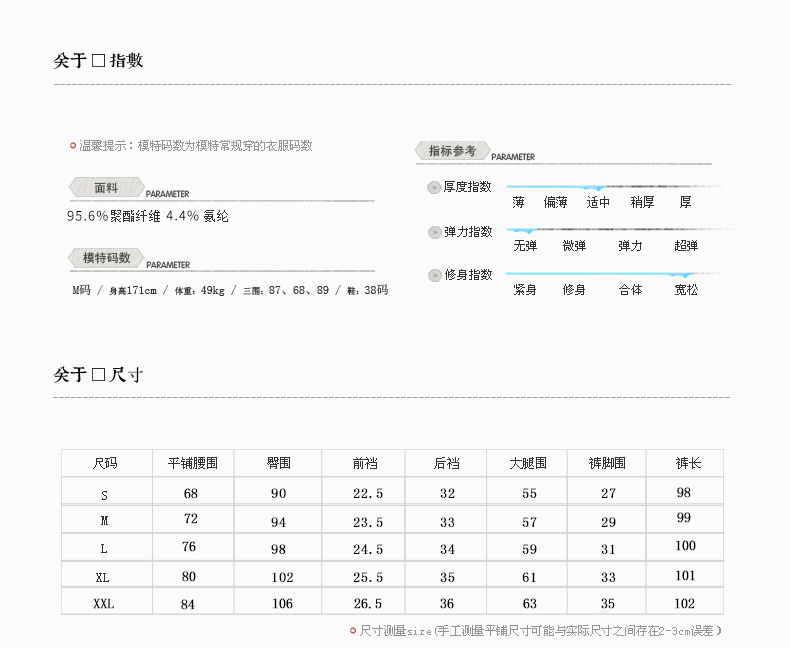Click waist value 72 in row M
The height and width of the screenshot is (648, 790).
coord(191,519)
